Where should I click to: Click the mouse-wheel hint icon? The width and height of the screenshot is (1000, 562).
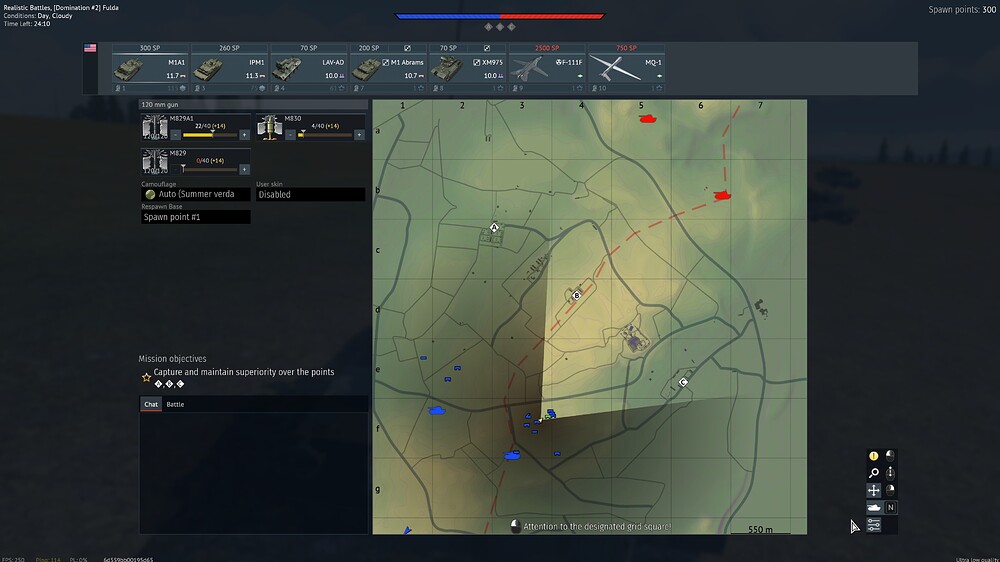tap(890, 473)
